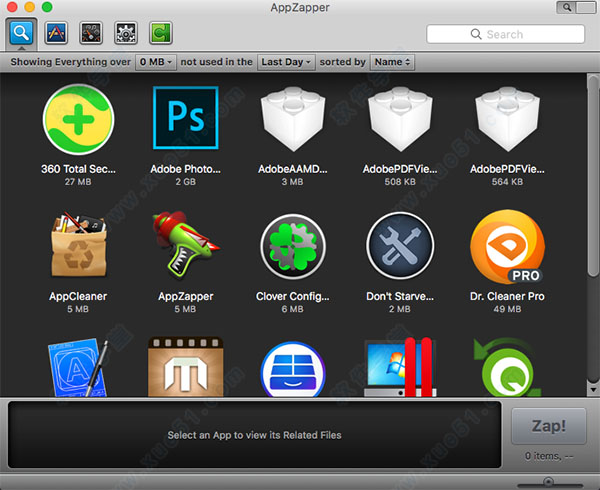
Task: Open the sorted by Name dropdown
Action: [391, 62]
